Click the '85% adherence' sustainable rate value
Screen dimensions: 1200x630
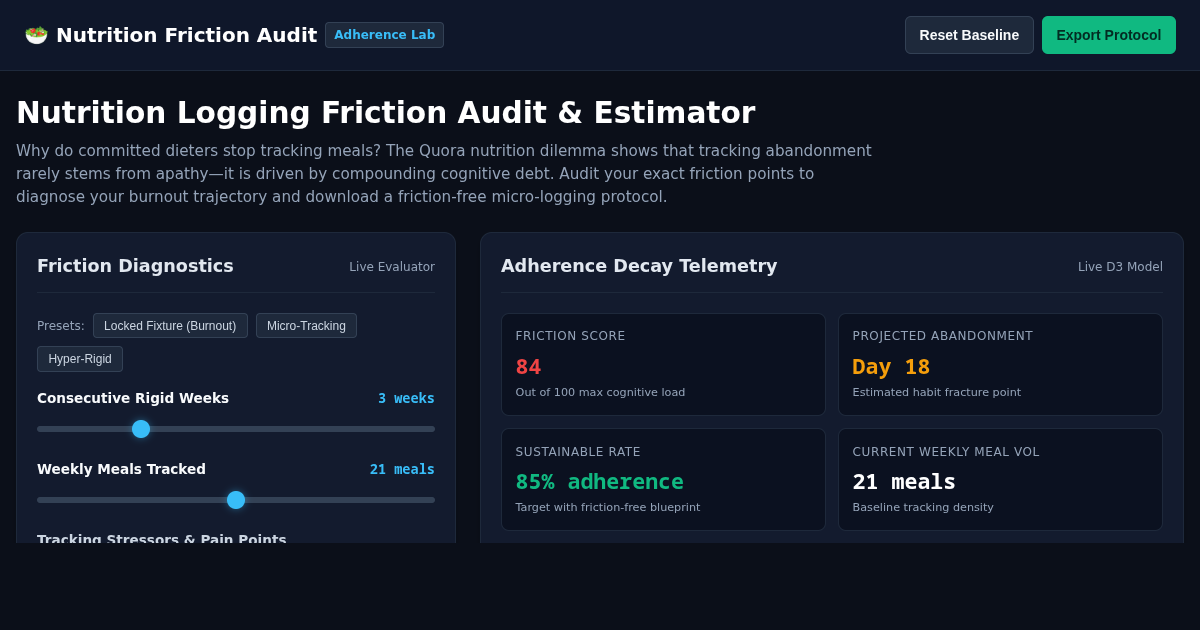point(599,482)
